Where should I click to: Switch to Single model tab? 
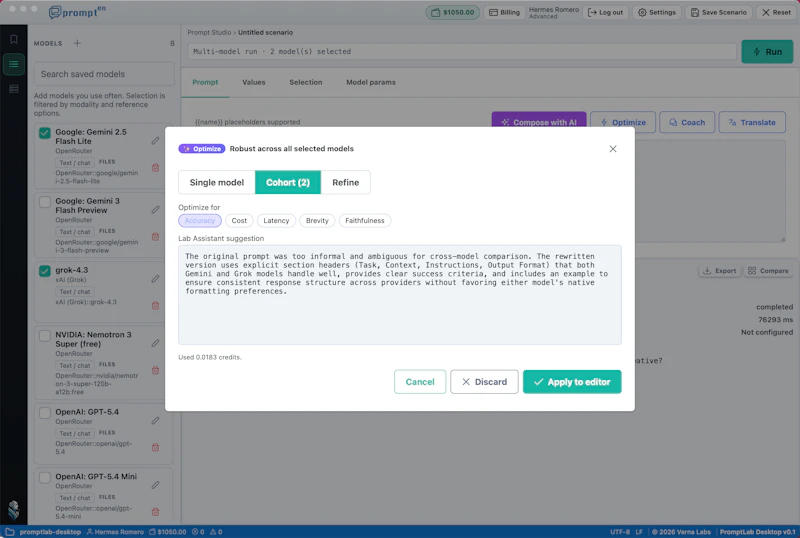tap(216, 182)
